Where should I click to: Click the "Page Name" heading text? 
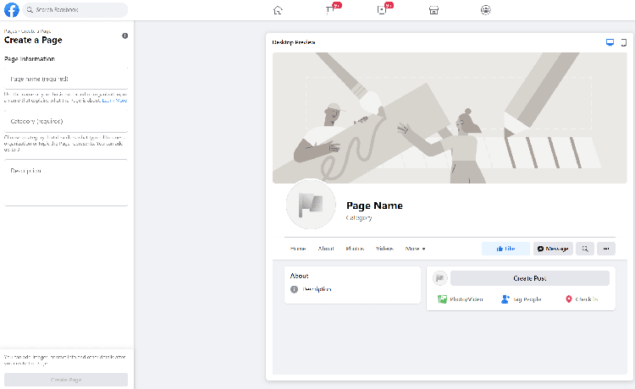click(x=374, y=206)
